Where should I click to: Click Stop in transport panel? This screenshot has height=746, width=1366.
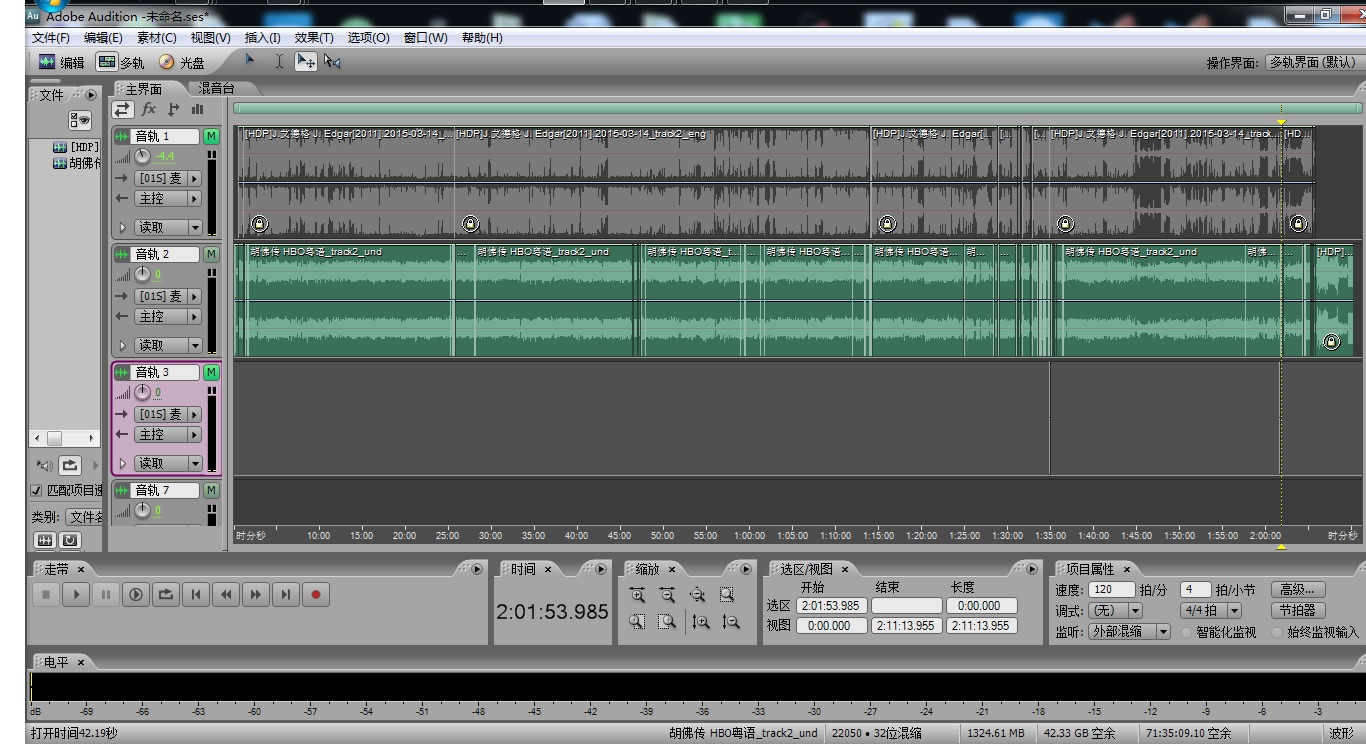click(46, 594)
